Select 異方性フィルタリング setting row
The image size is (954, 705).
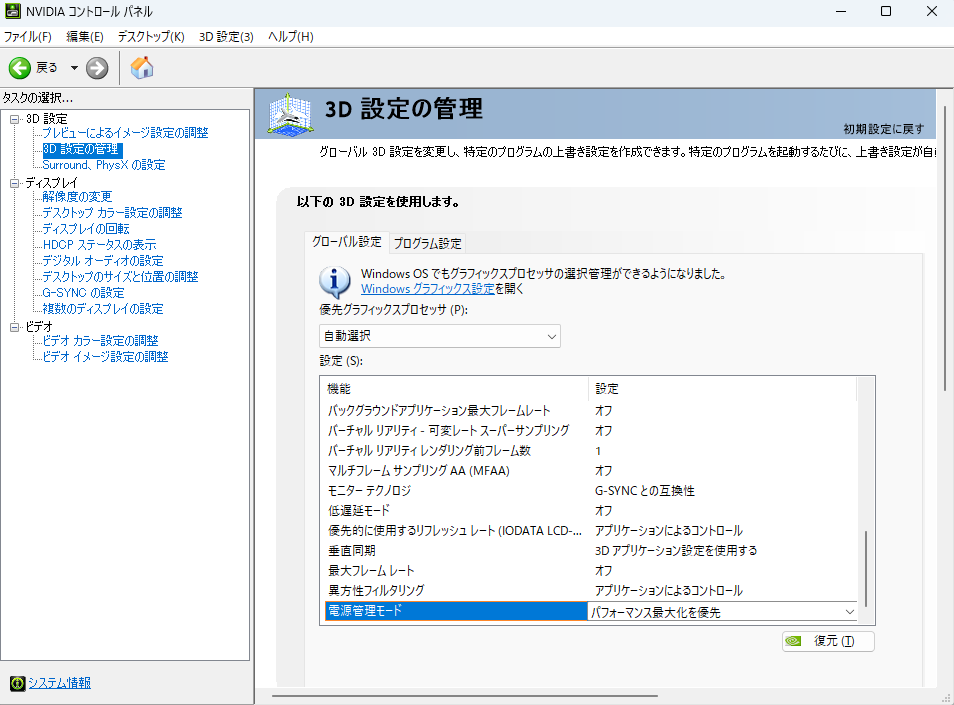(590, 591)
